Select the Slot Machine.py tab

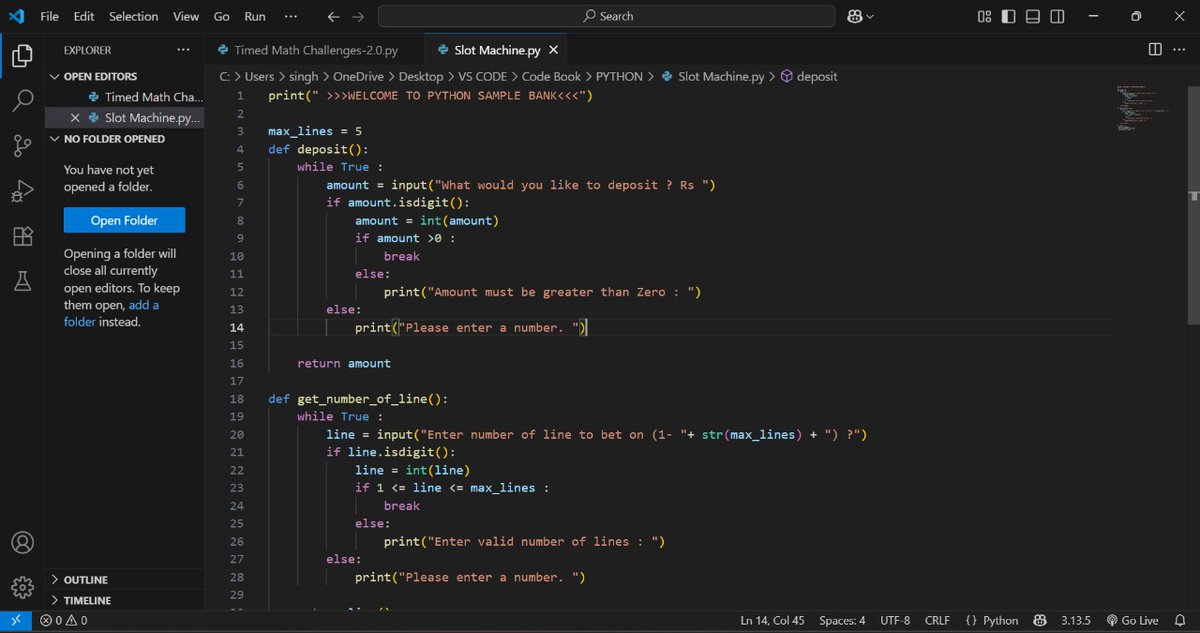point(497,50)
